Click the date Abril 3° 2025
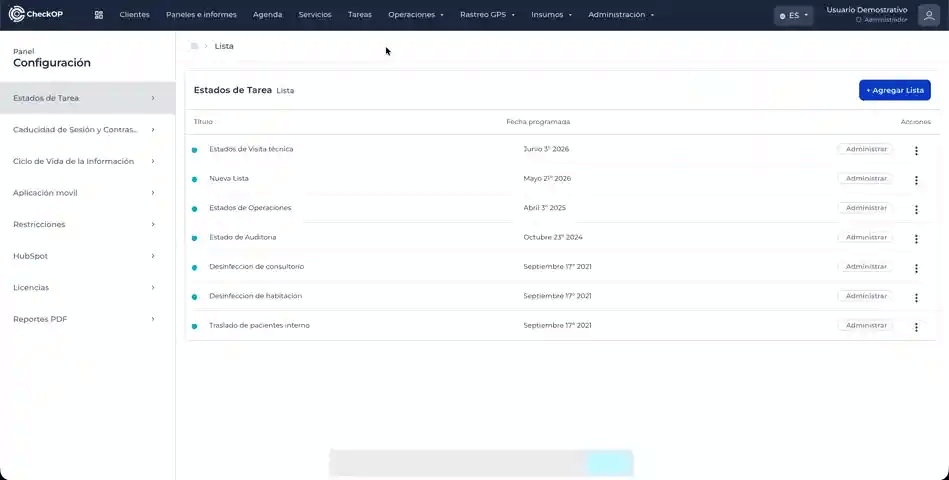 coord(545,208)
